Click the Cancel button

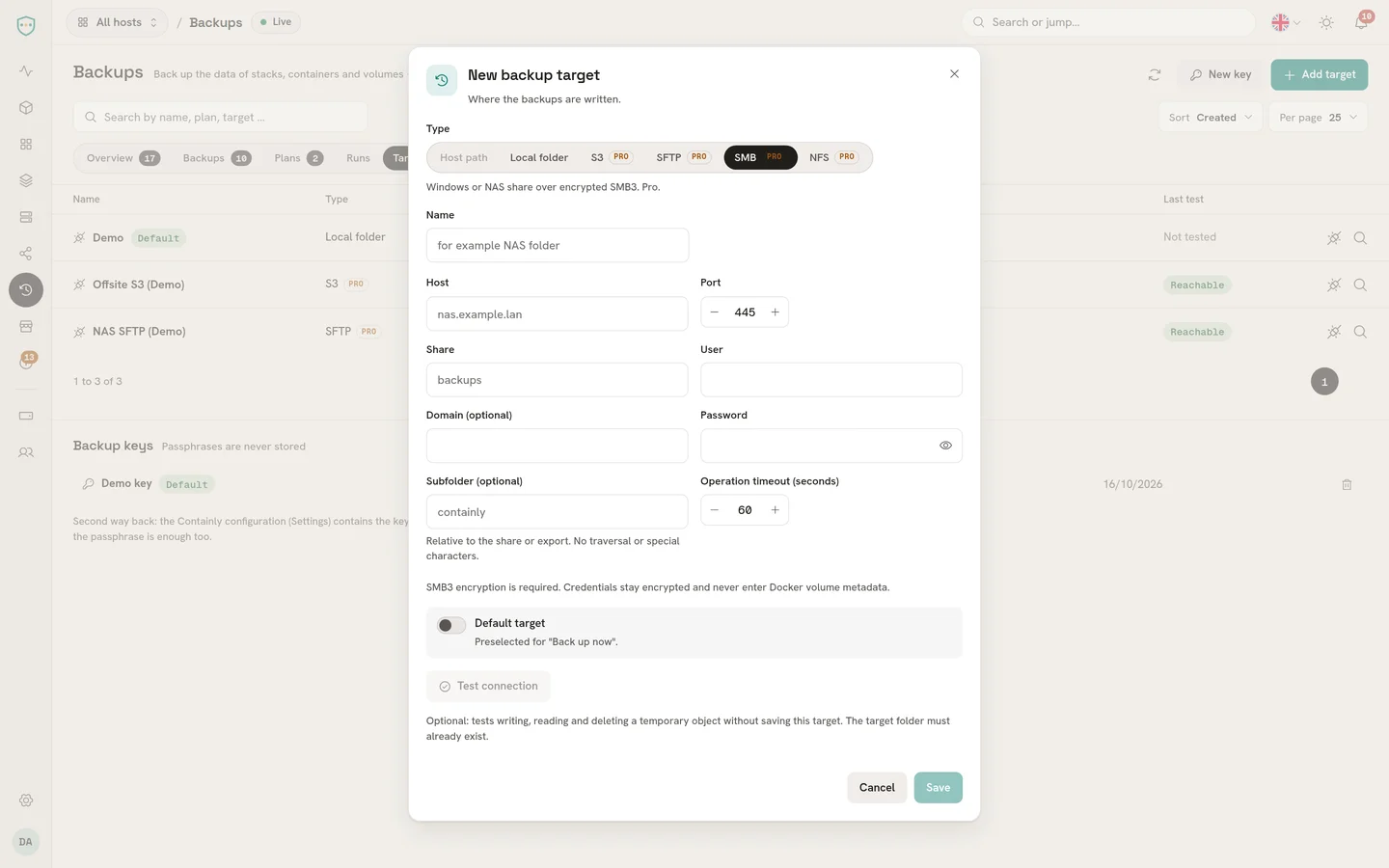877,788
